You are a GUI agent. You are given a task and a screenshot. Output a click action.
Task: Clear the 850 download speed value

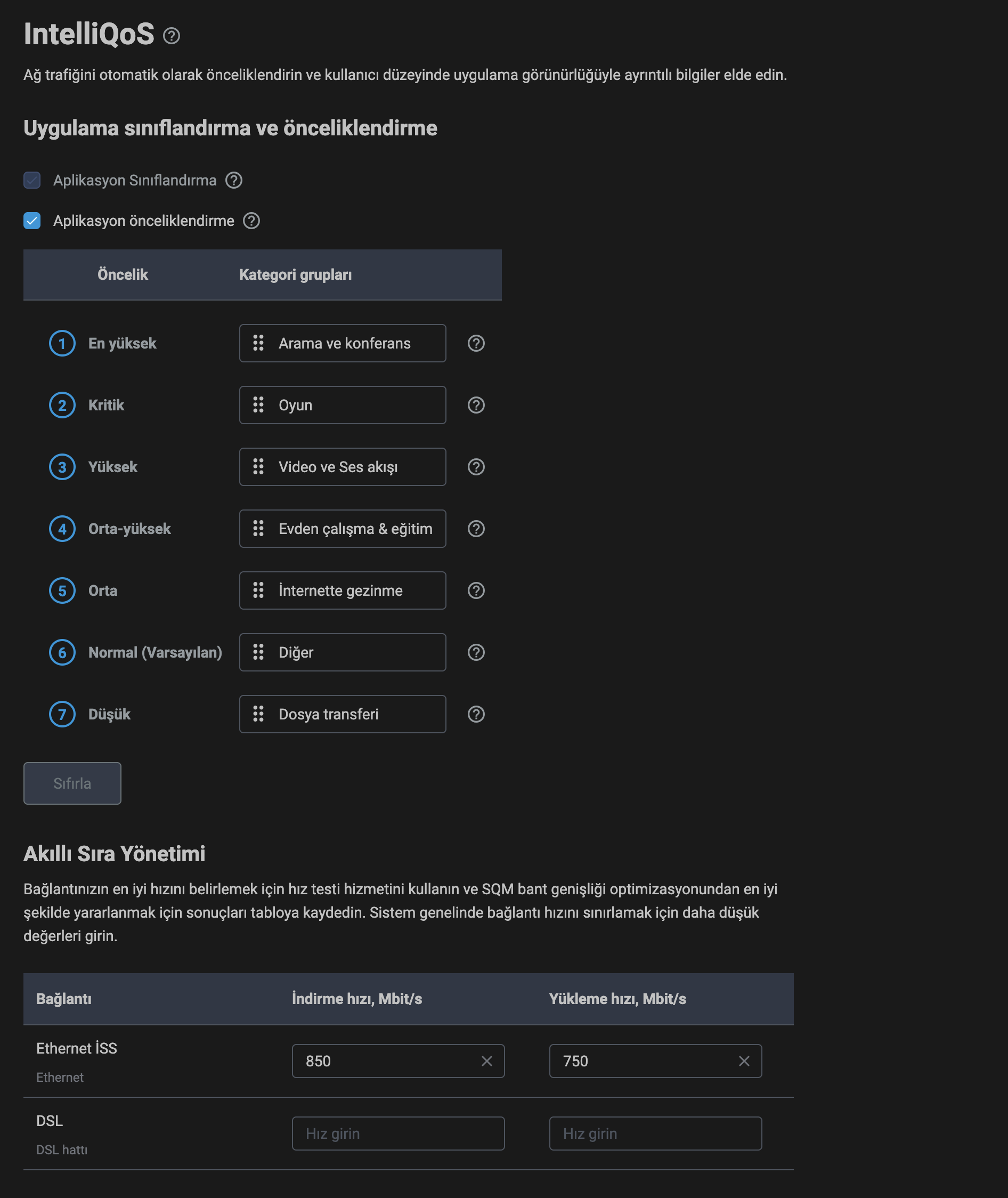tap(487, 1061)
